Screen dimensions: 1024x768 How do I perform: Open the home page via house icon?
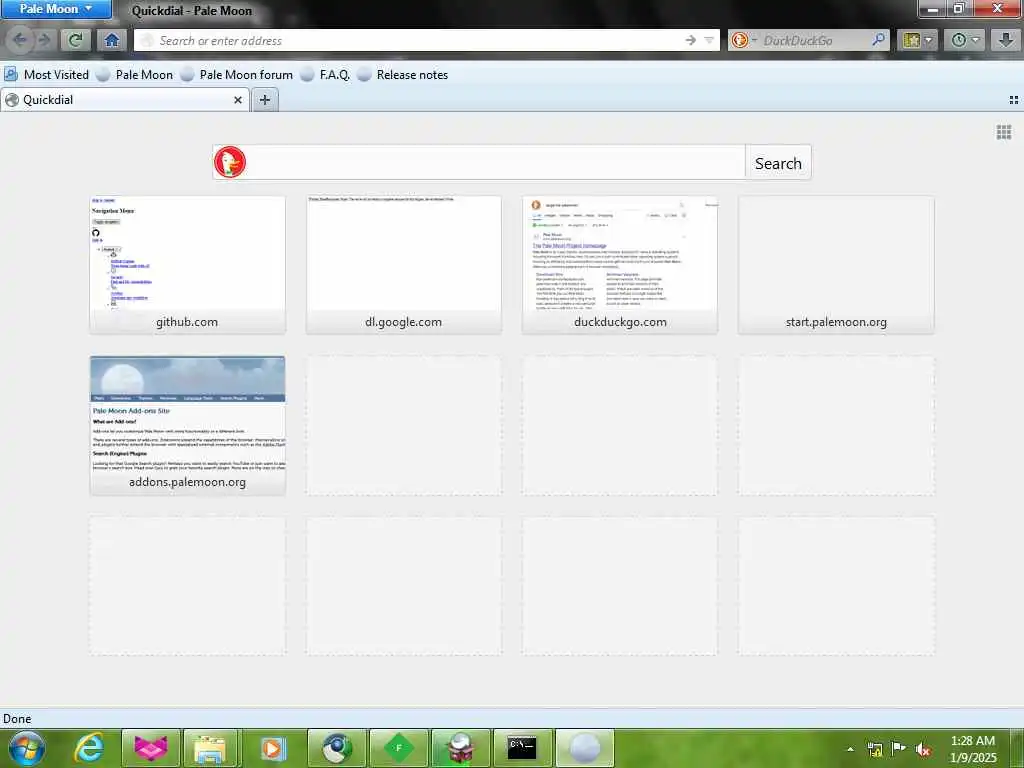coord(112,40)
